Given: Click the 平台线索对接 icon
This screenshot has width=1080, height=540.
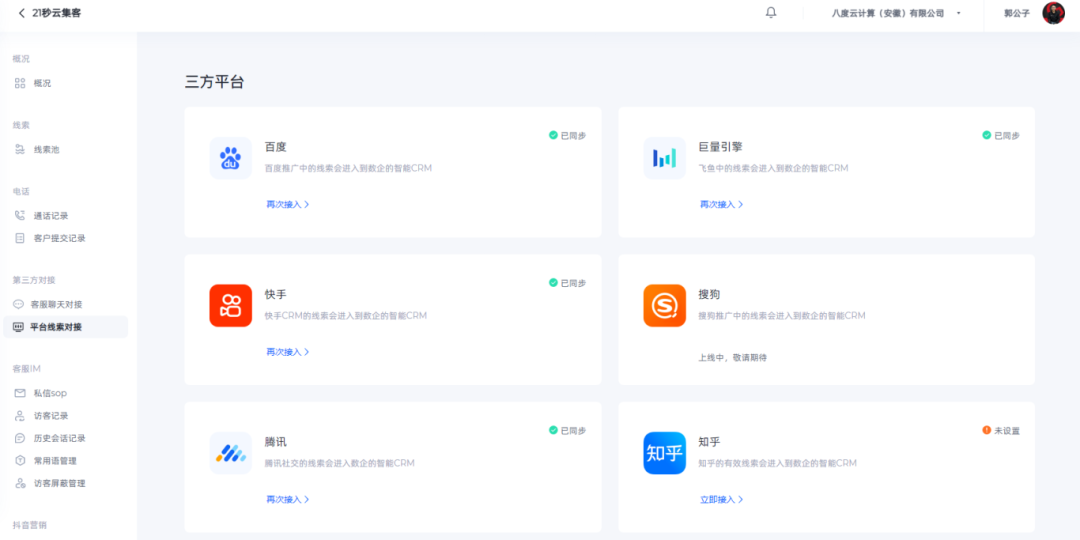Looking at the screenshot, I should pos(19,327).
